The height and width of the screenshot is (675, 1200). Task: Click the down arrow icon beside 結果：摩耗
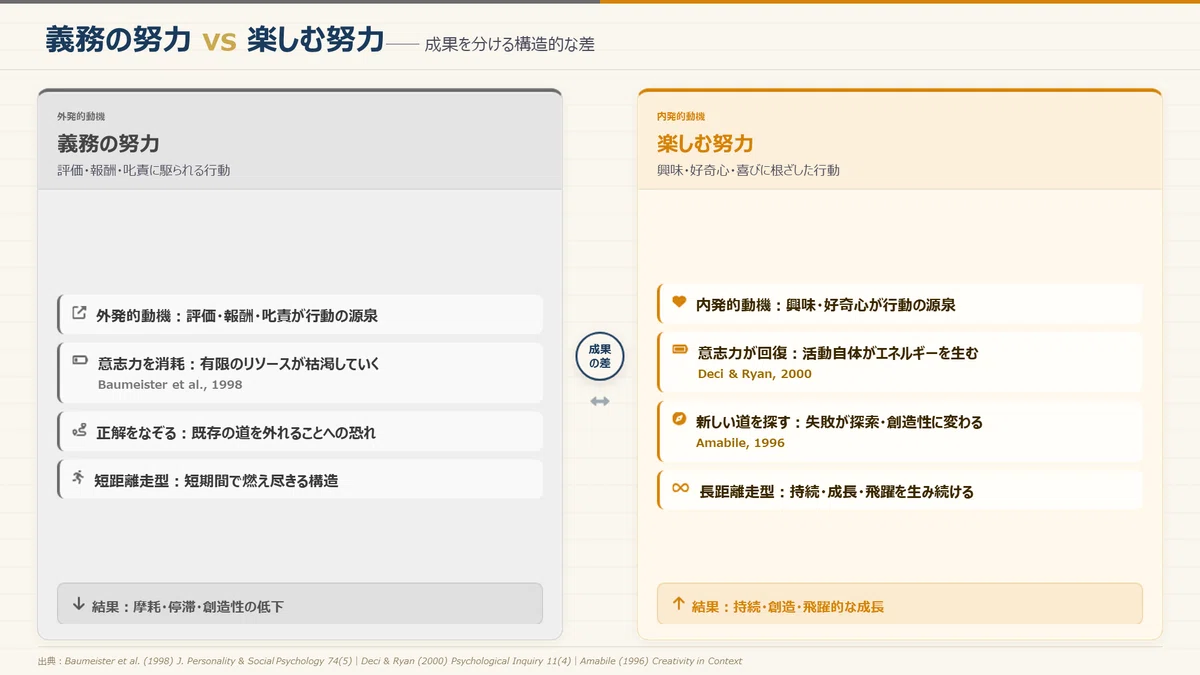(78, 604)
